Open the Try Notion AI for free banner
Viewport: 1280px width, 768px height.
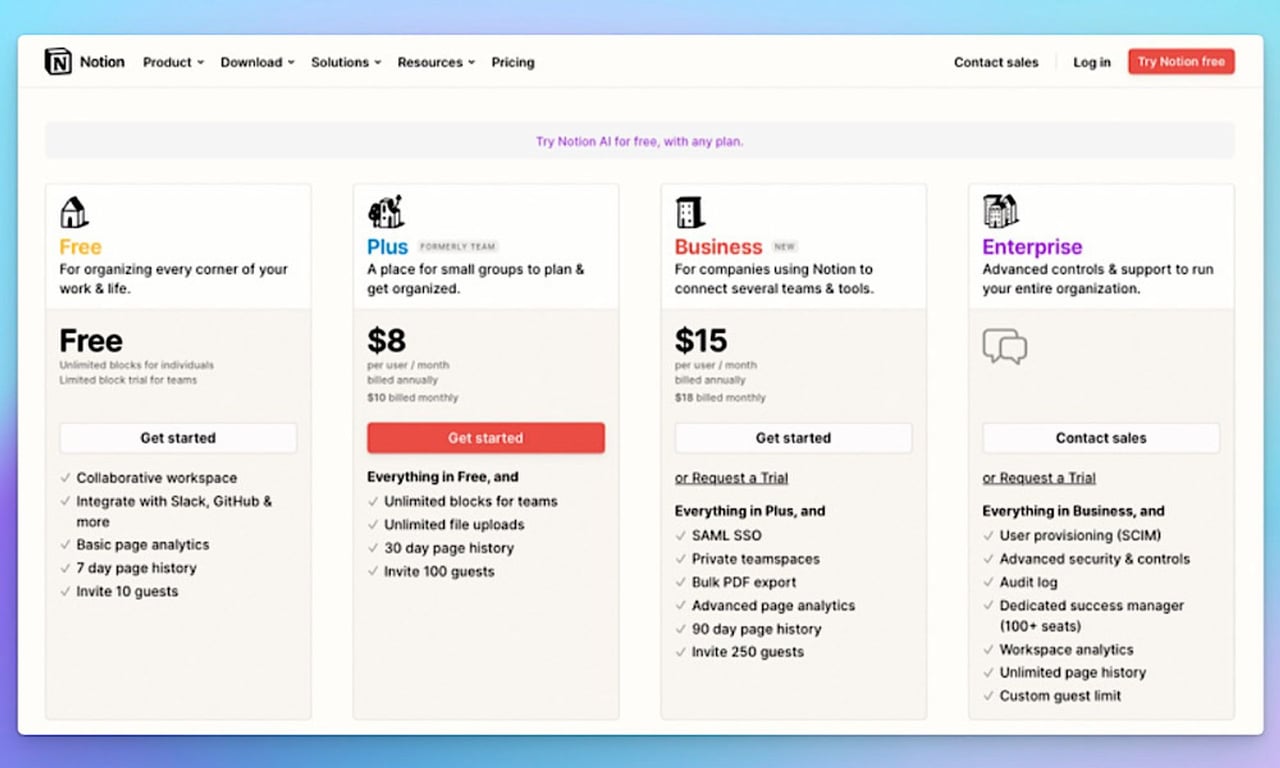(640, 141)
